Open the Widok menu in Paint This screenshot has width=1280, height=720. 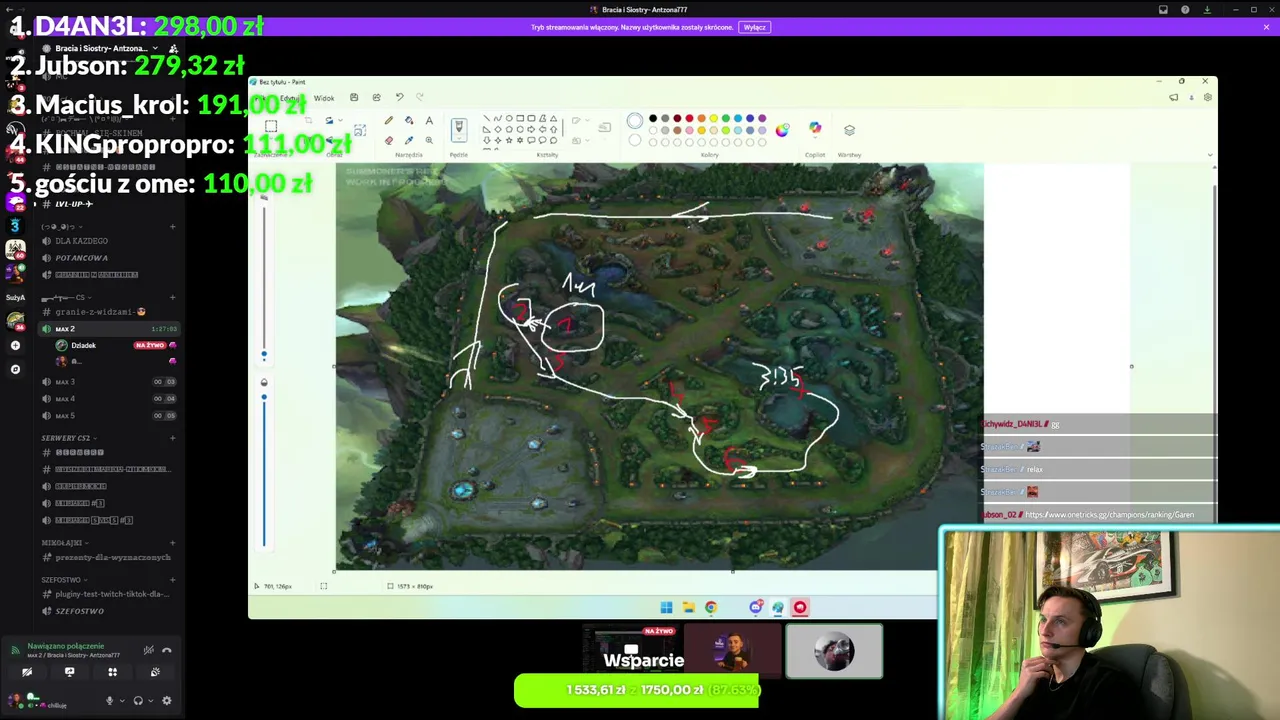[324, 98]
